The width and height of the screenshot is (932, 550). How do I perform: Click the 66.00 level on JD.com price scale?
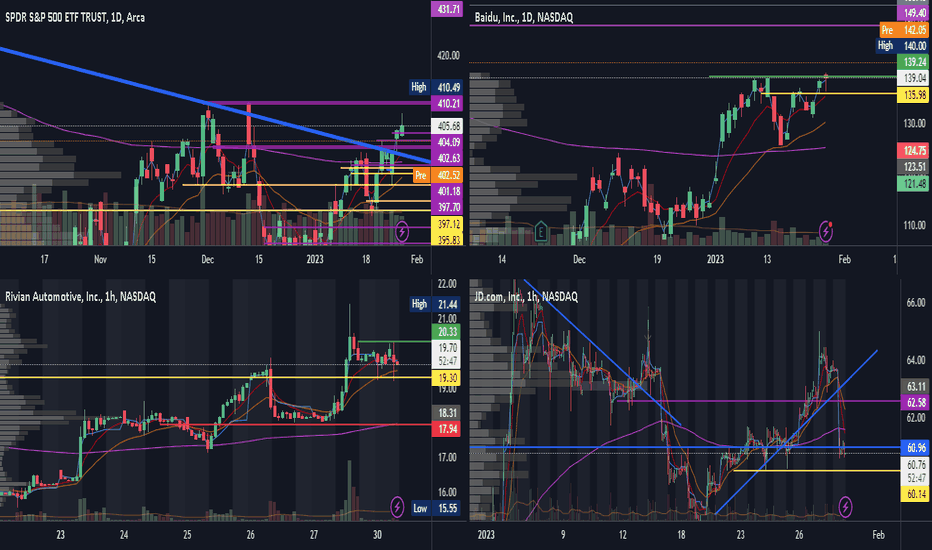coord(916,303)
